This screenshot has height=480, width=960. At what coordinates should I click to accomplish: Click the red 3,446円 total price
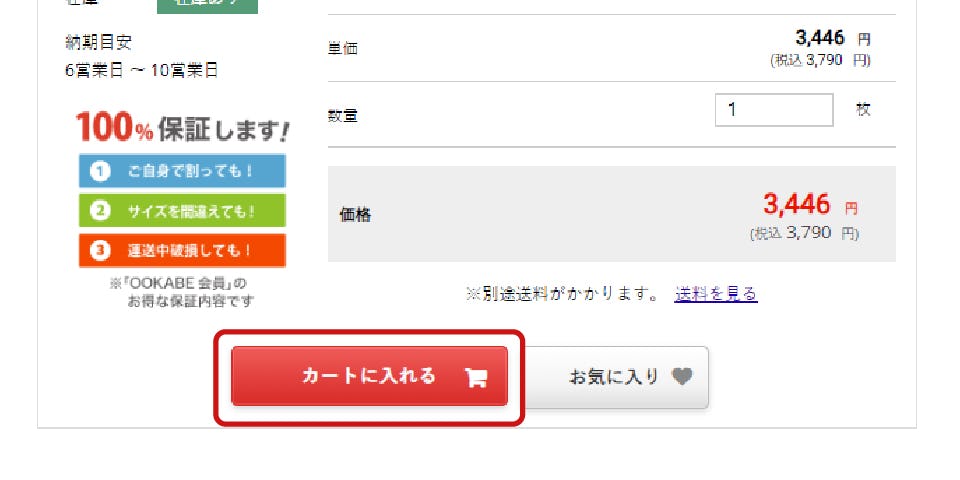(810, 205)
